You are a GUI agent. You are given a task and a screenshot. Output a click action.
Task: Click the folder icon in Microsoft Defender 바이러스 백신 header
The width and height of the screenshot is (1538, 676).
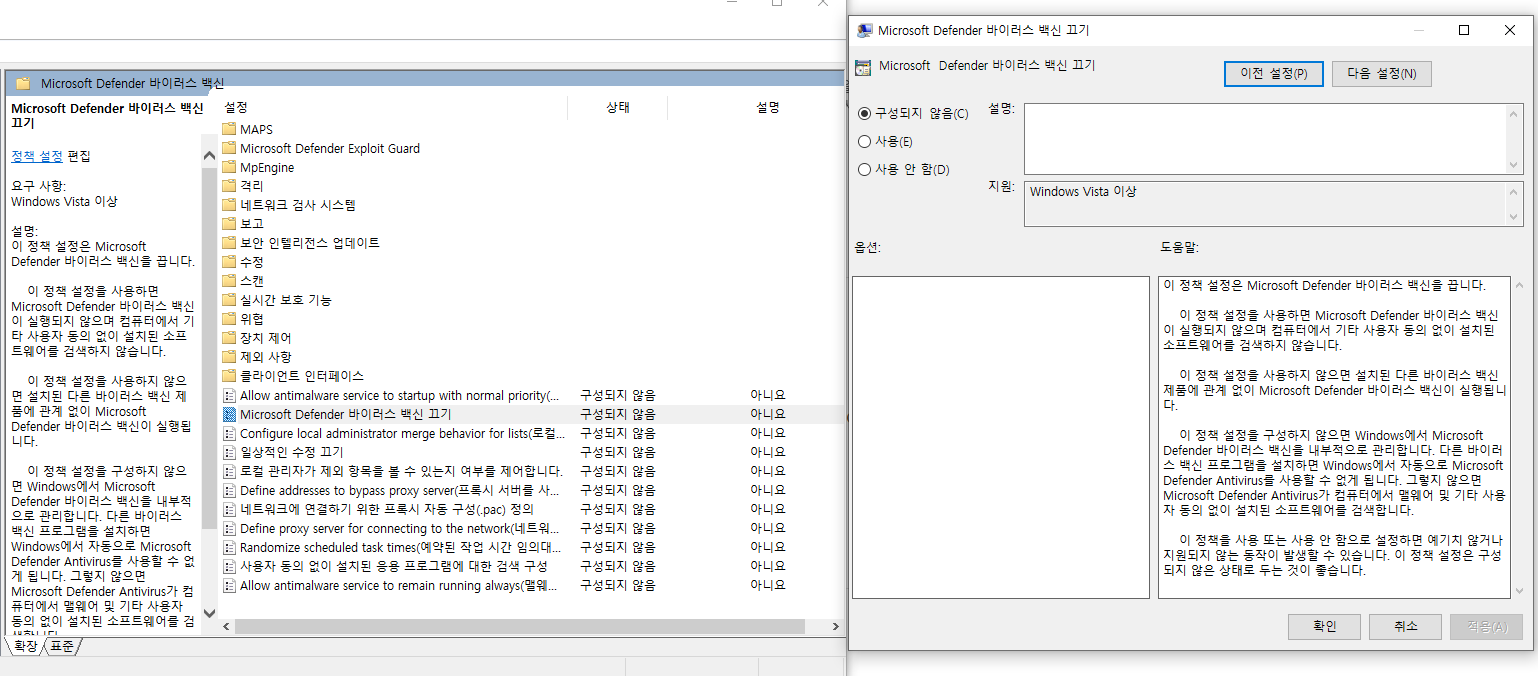pyautogui.click(x=23, y=83)
